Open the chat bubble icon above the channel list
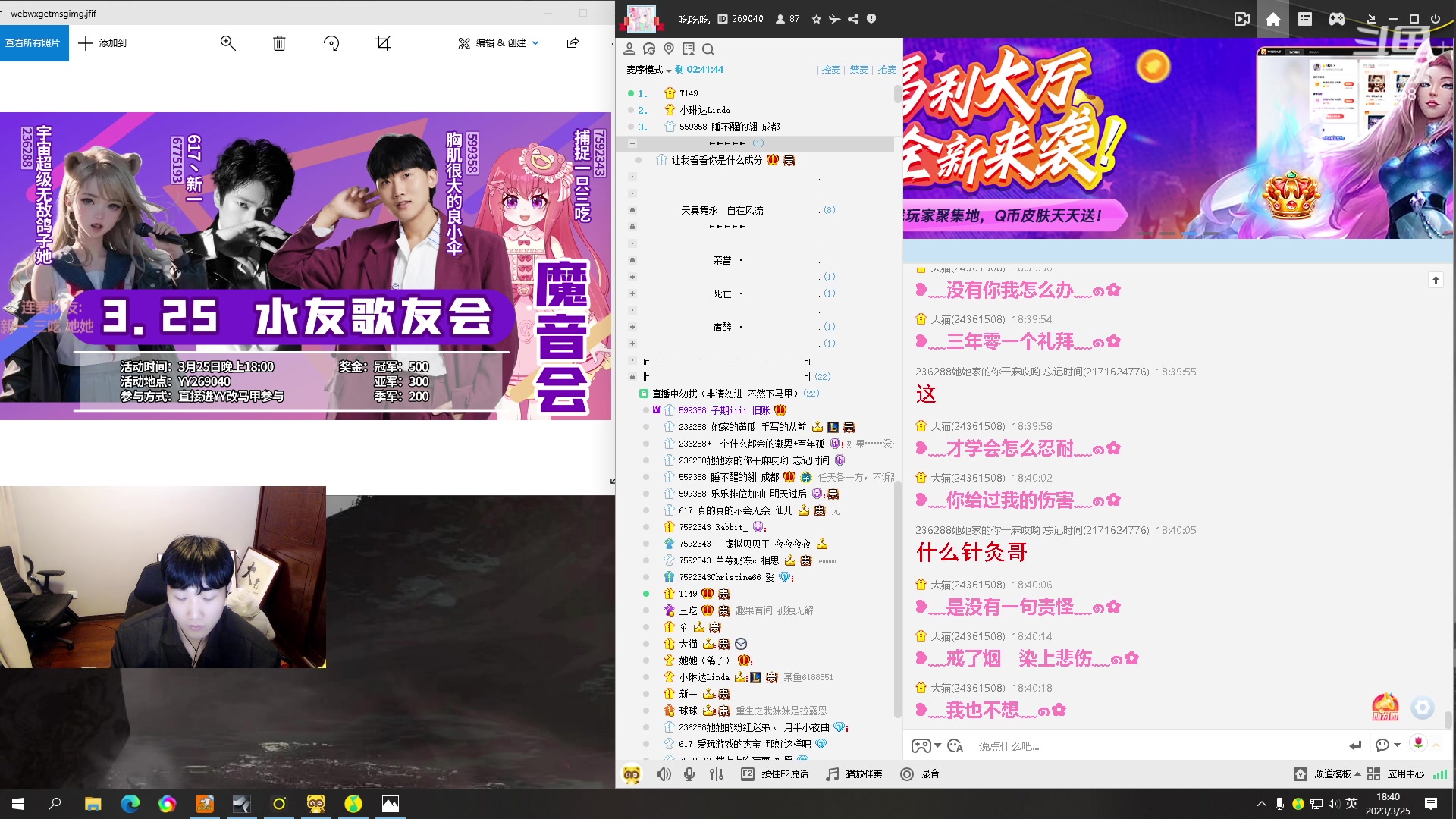The image size is (1456, 819). pyautogui.click(x=649, y=49)
